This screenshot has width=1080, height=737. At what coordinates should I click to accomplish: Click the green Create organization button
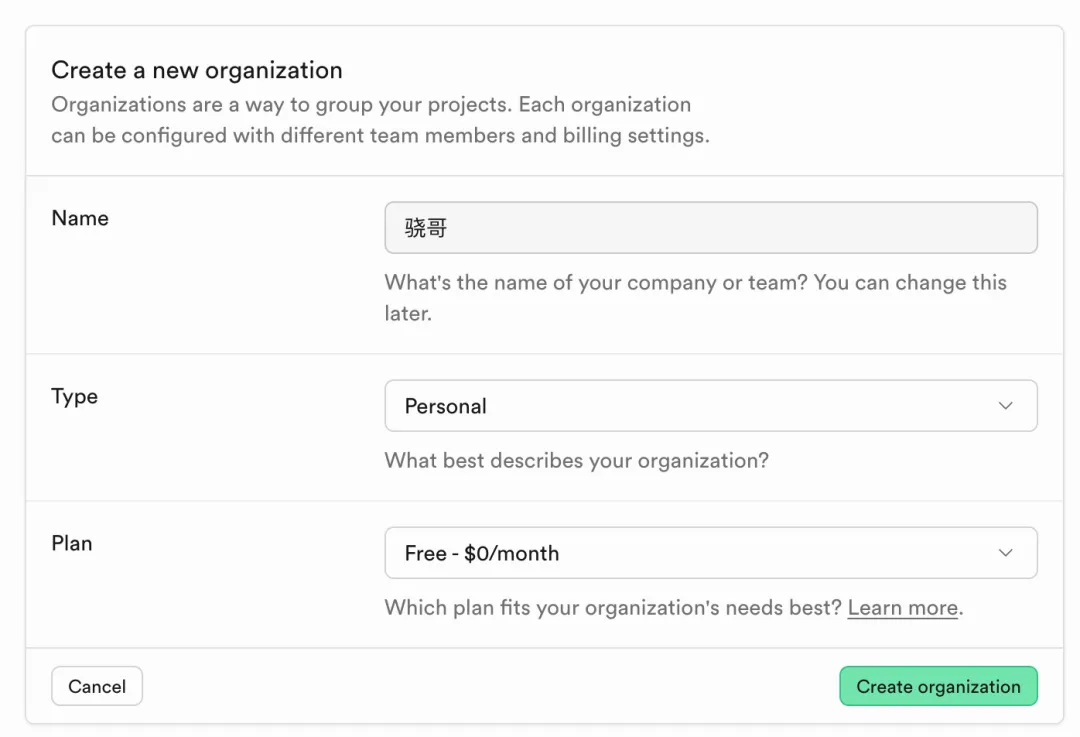(x=938, y=687)
